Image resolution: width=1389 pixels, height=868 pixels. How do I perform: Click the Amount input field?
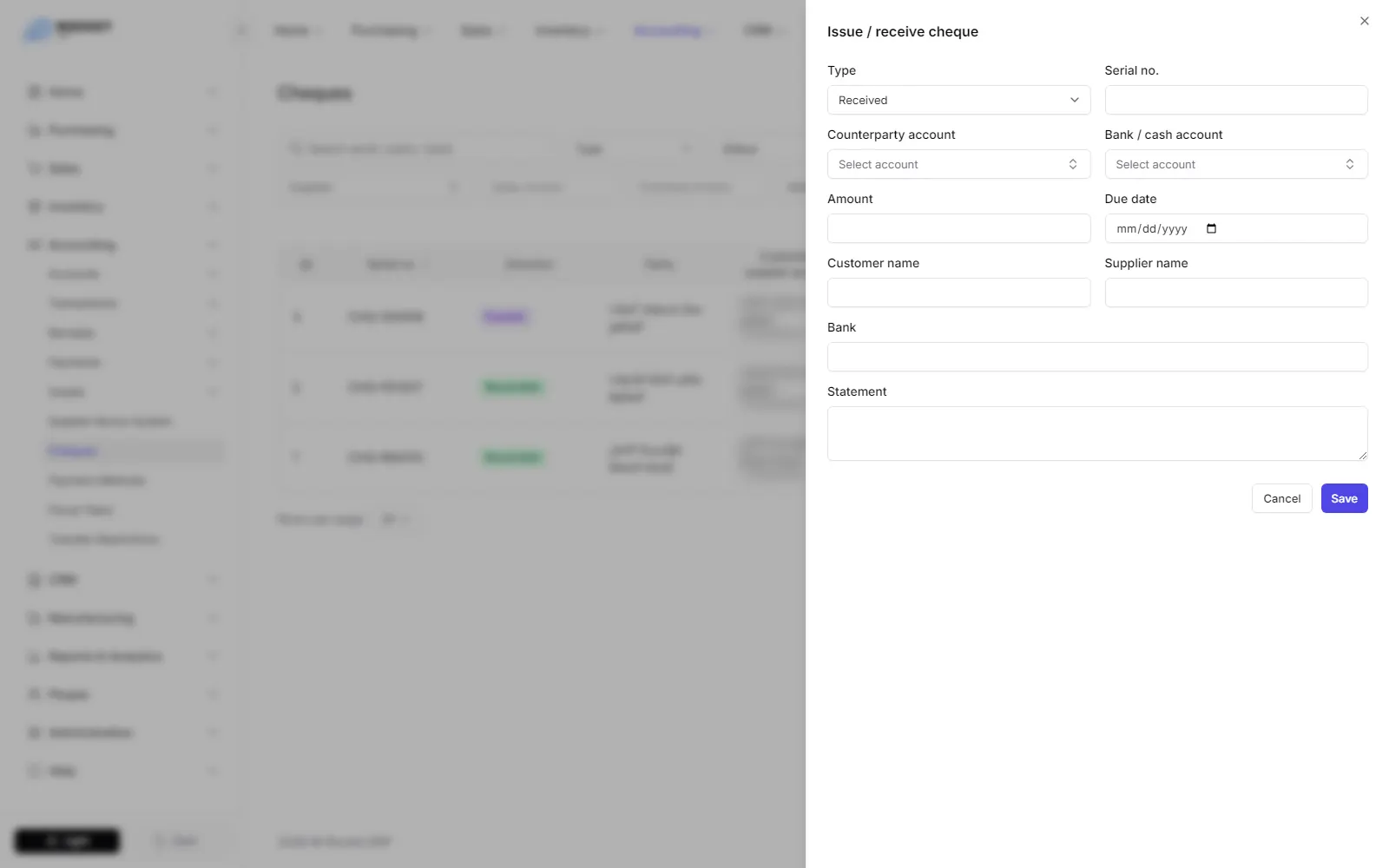click(958, 228)
